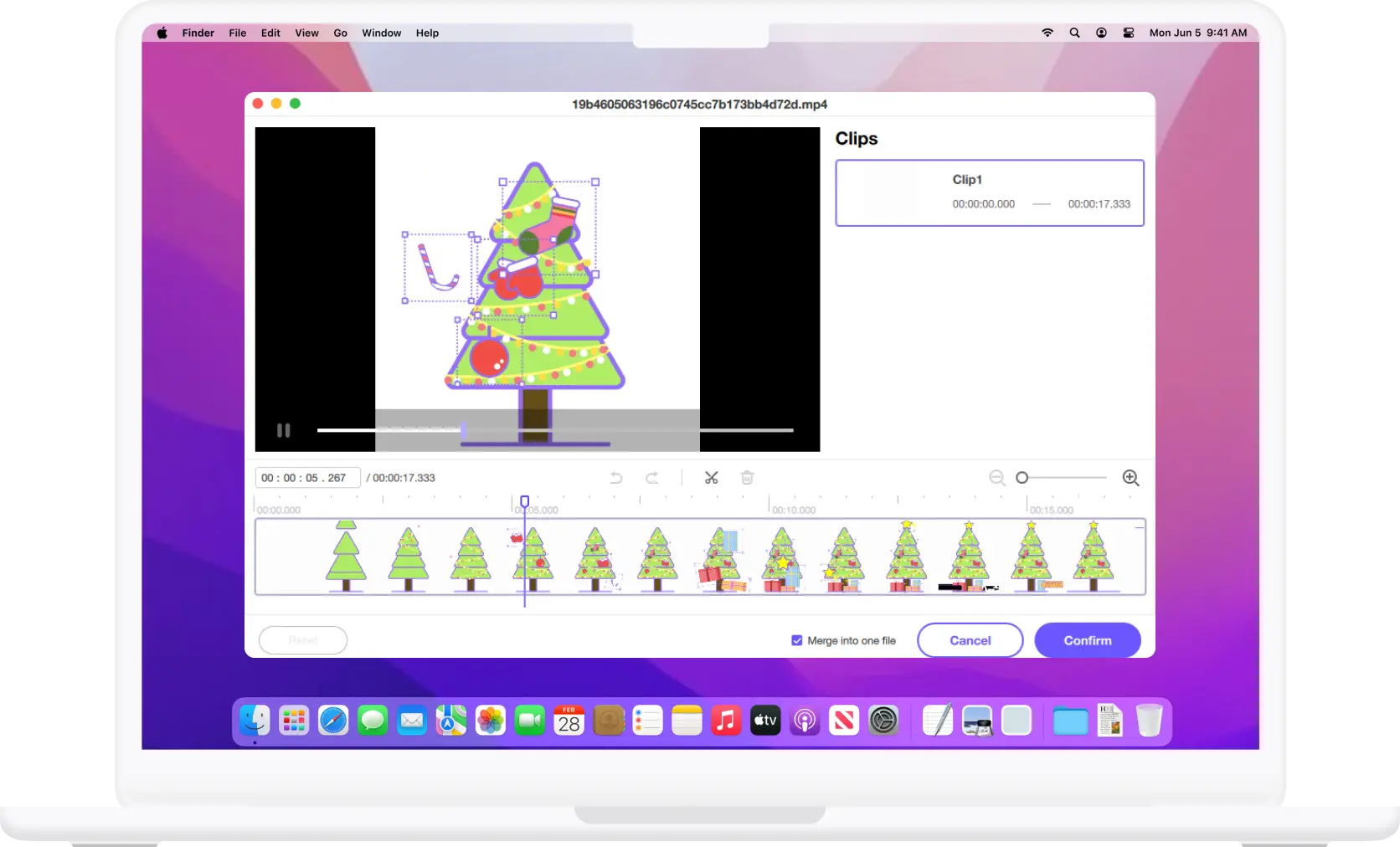Screen dimensions: 1400x847
Task: Click the undo arrow icon
Action: (616, 478)
